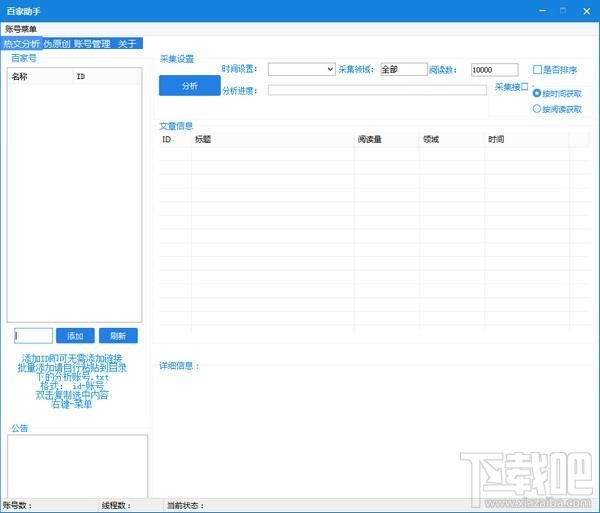Click the ID column header in 百家号 list

[x=105, y=77]
